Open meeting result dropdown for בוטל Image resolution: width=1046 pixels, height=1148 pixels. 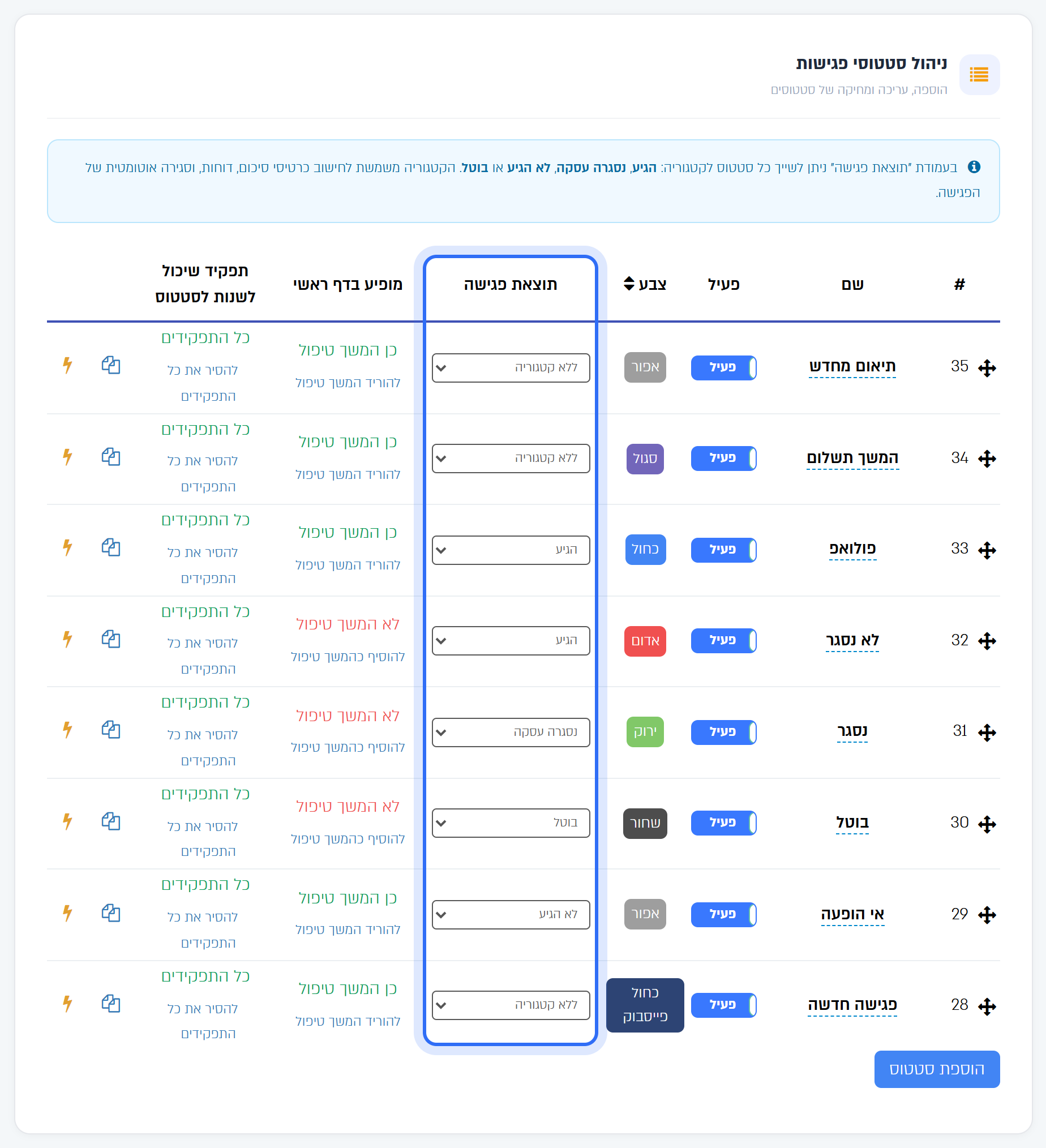[x=511, y=823]
